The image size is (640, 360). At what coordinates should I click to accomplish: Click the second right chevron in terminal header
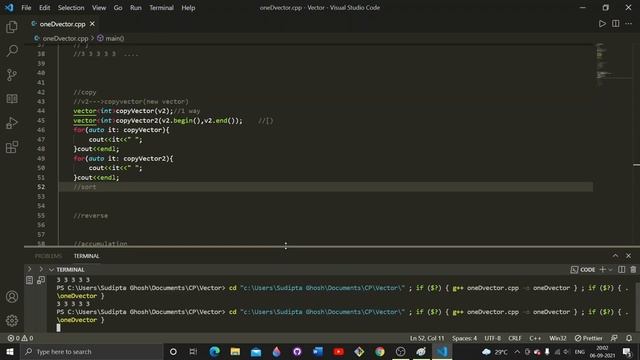click(x=41, y=269)
